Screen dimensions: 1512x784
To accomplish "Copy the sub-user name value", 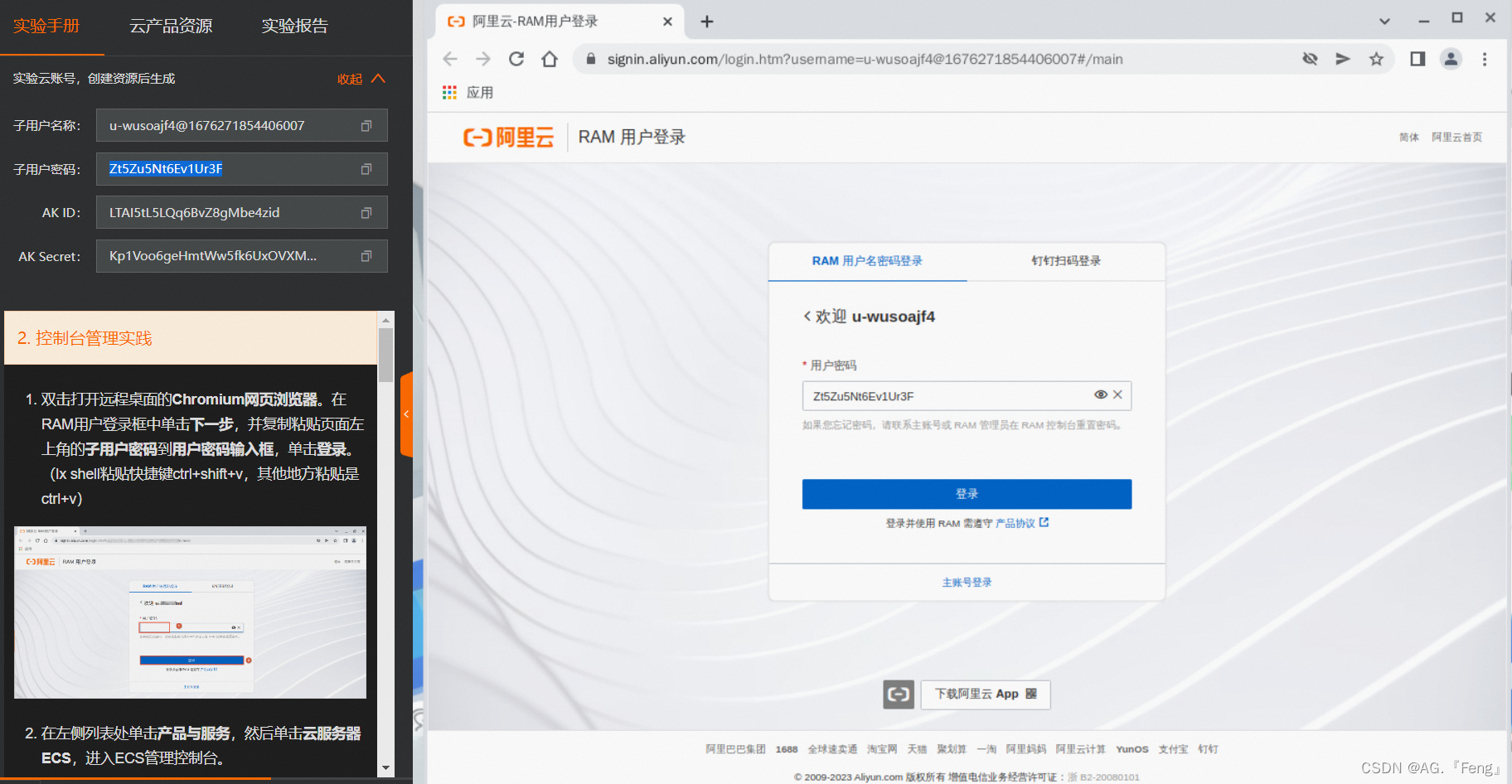I will point(366,126).
